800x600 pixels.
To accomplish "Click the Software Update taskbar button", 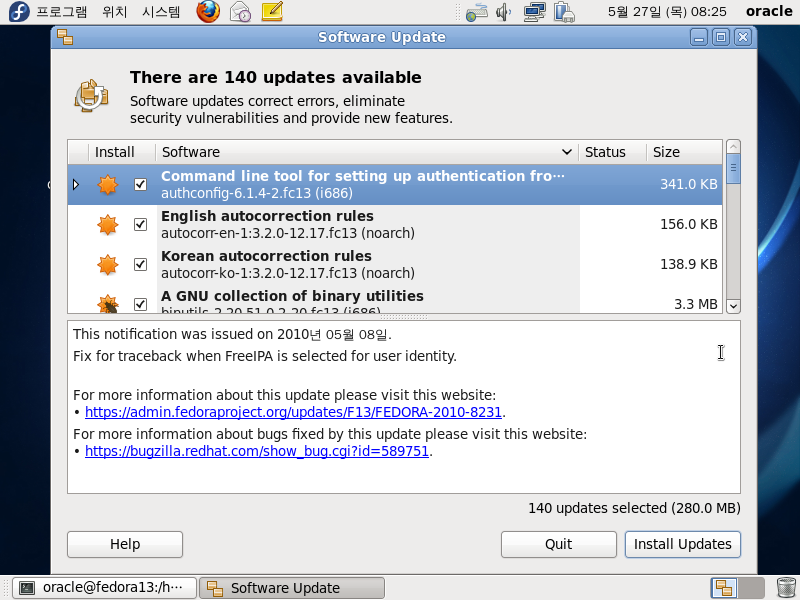I will pyautogui.click(x=292, y=588).
